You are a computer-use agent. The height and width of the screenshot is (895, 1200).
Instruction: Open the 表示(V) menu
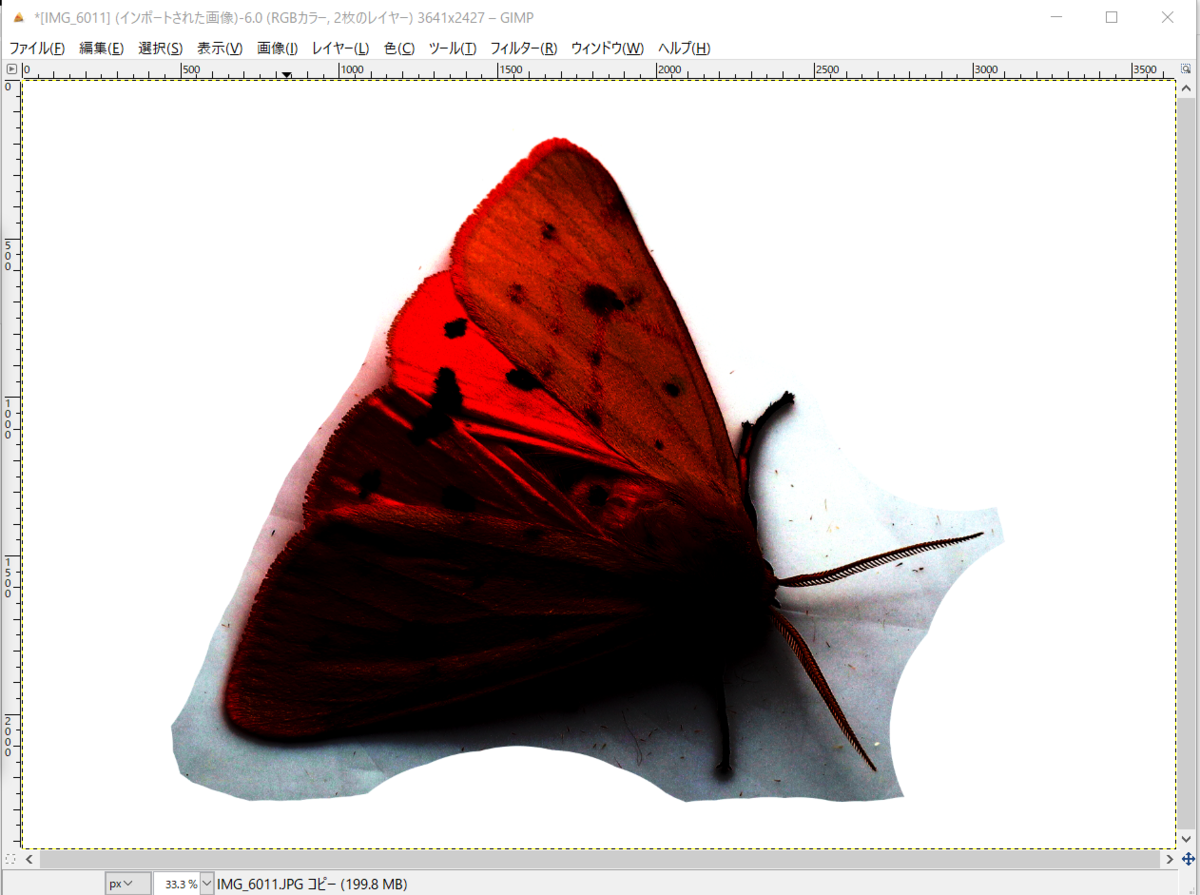(x=220, y=48)
